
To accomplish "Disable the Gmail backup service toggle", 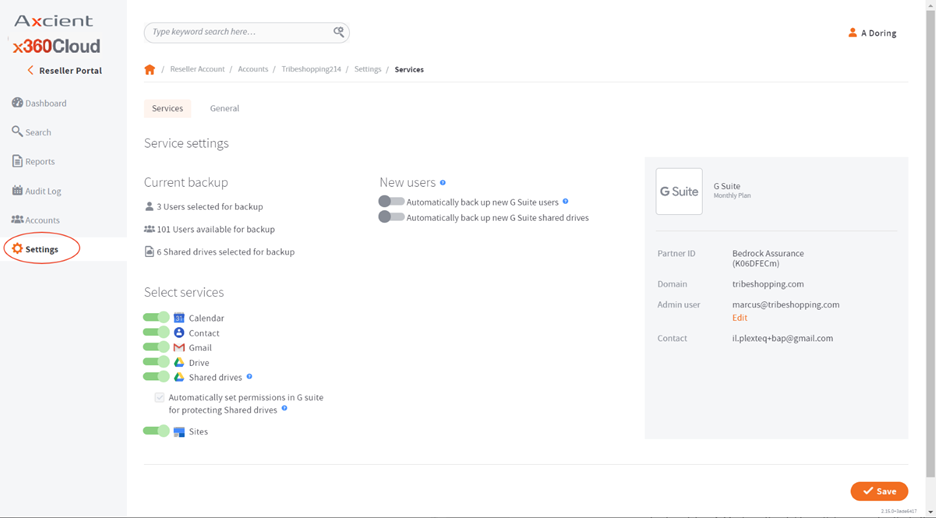I will [x=156, y=347].
